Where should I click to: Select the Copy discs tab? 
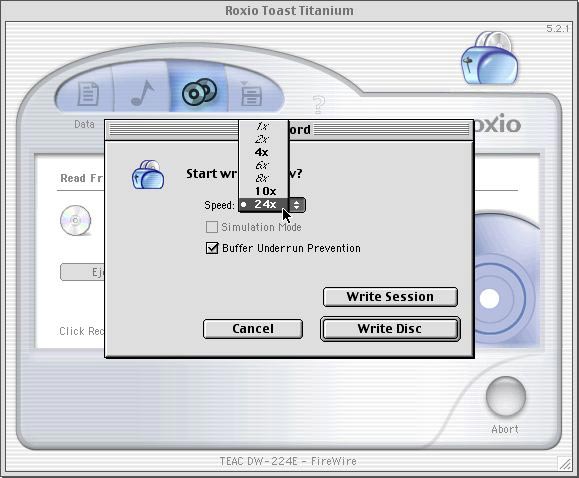point(199,92)
